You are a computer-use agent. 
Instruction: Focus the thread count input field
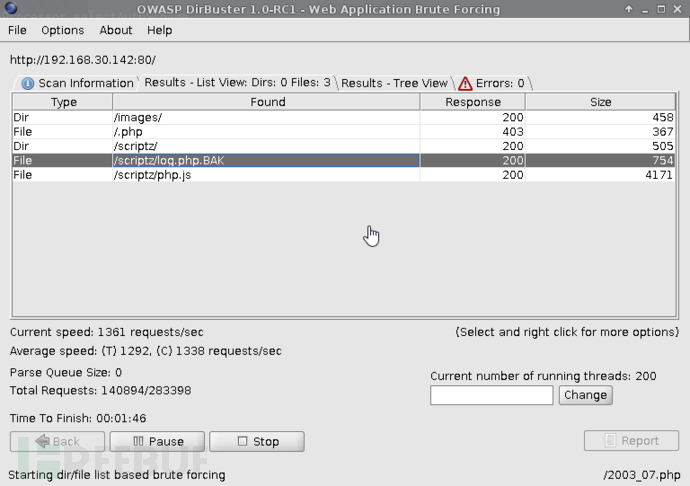click(492, 395)
